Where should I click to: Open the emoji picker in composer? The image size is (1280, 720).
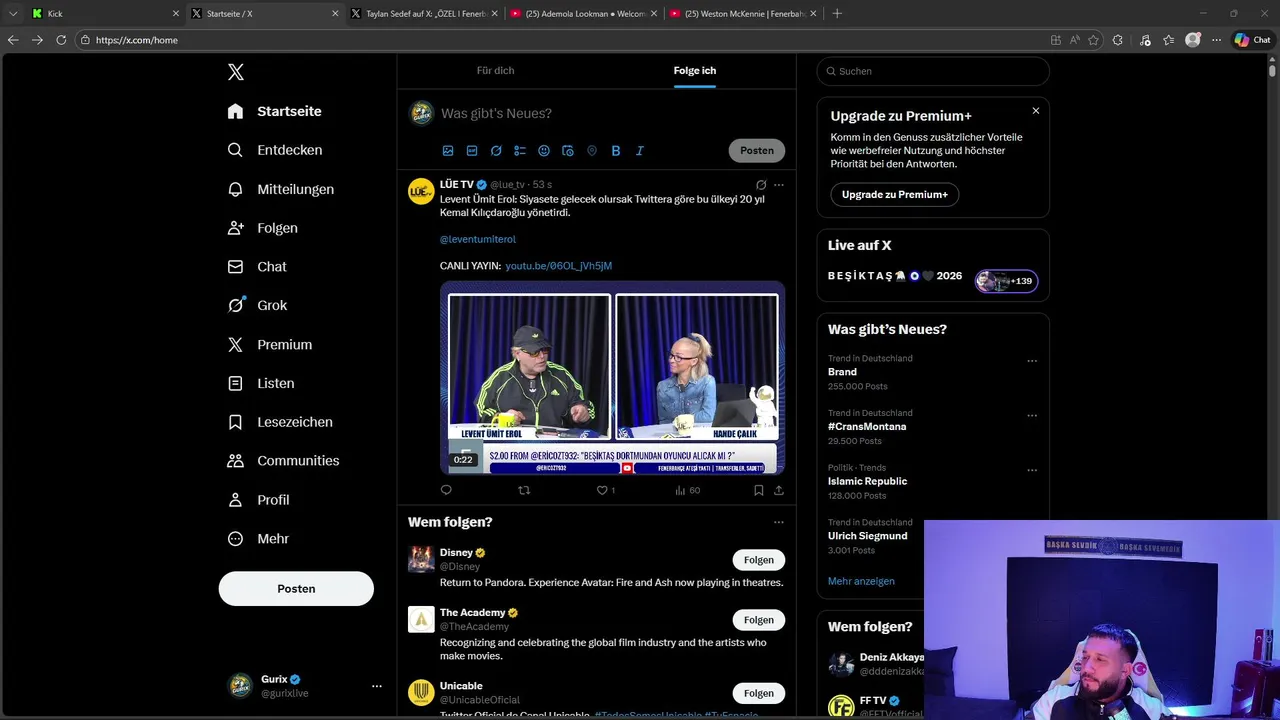tap(544, 151)
